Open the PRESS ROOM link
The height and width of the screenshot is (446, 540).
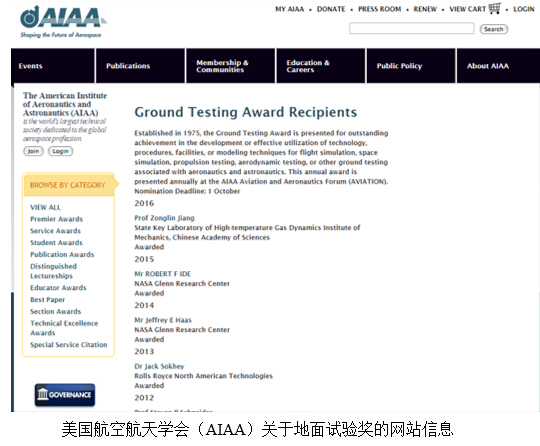pos(380,9)
